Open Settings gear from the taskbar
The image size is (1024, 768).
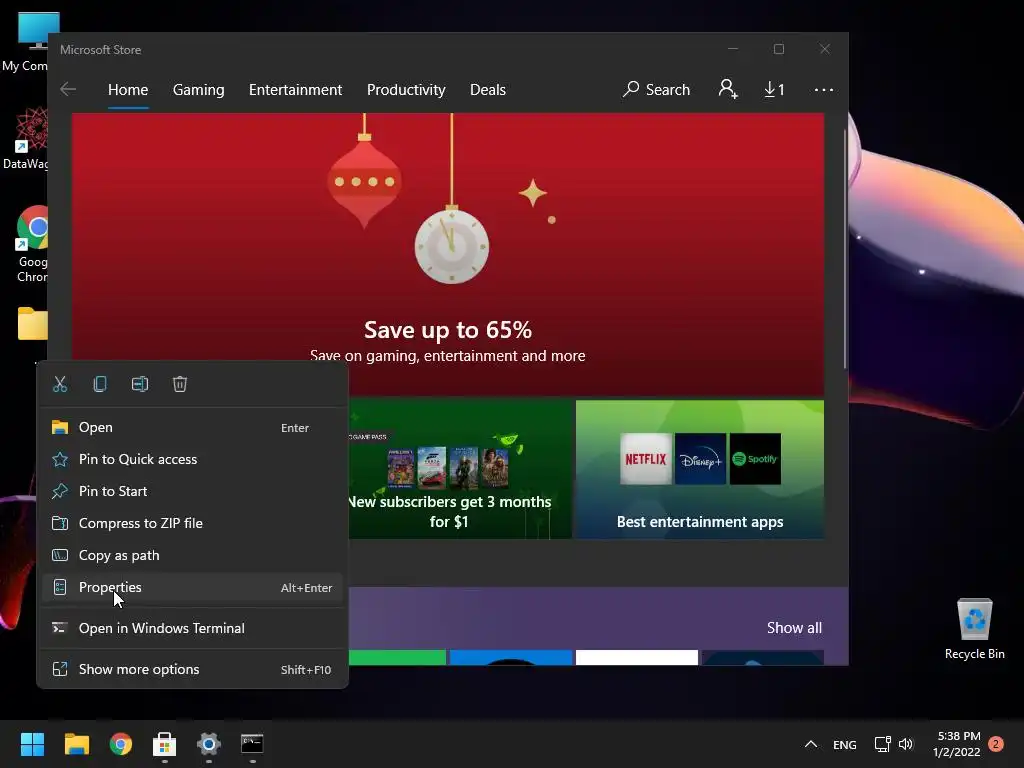209,744
